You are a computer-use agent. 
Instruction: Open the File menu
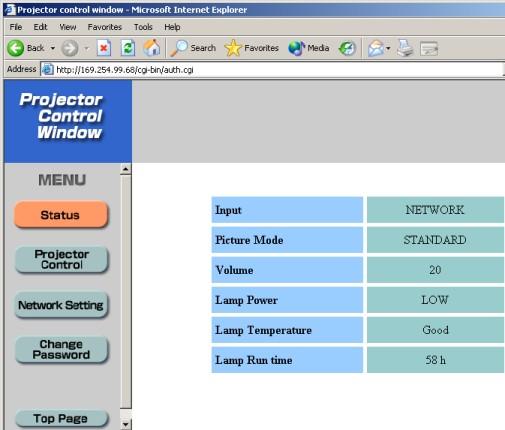coord(16,27)
